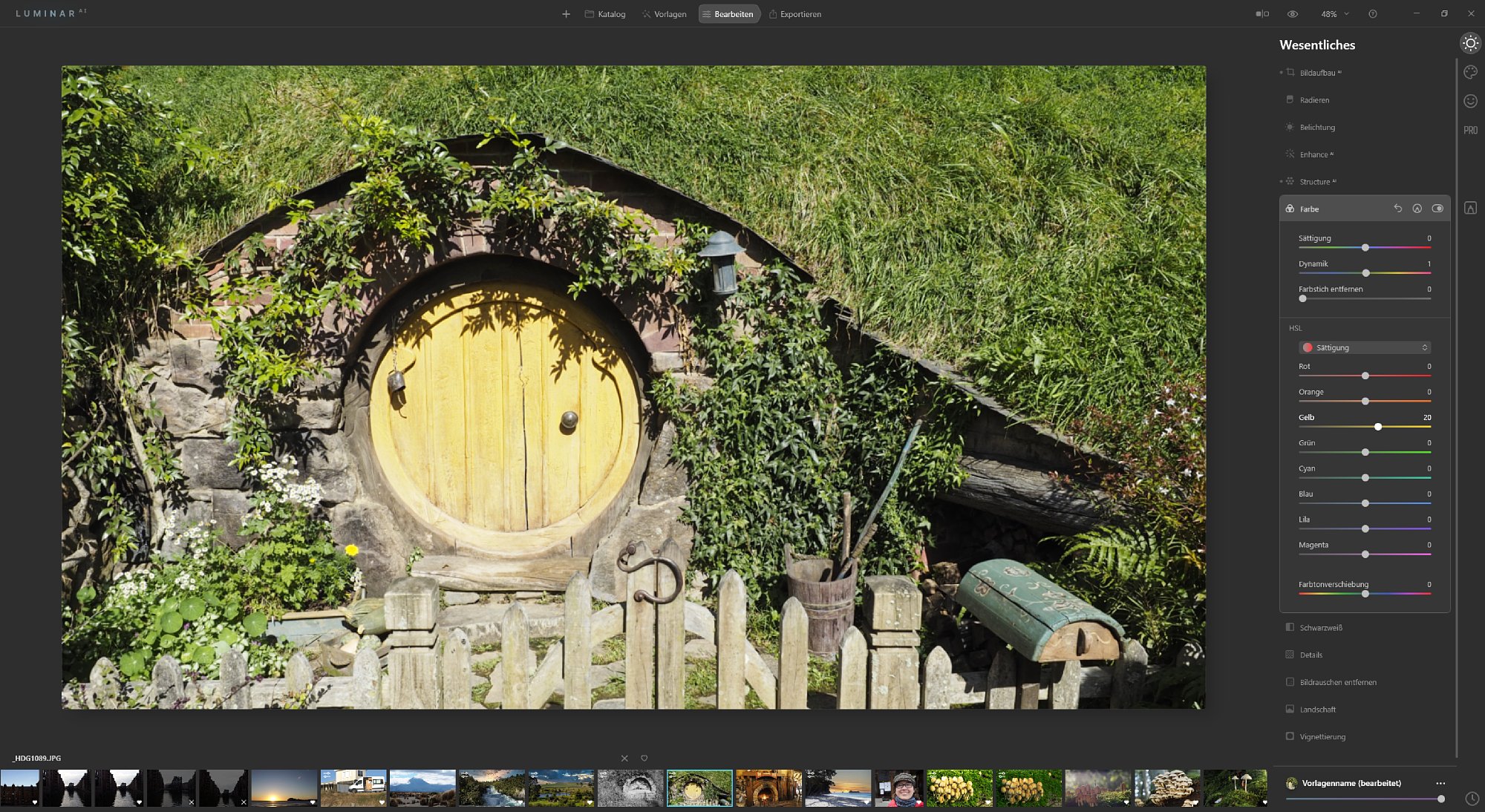Toggle Farbe tool visibility
The width and height of the screenshot is (1485, 812).
(1437, 209)
